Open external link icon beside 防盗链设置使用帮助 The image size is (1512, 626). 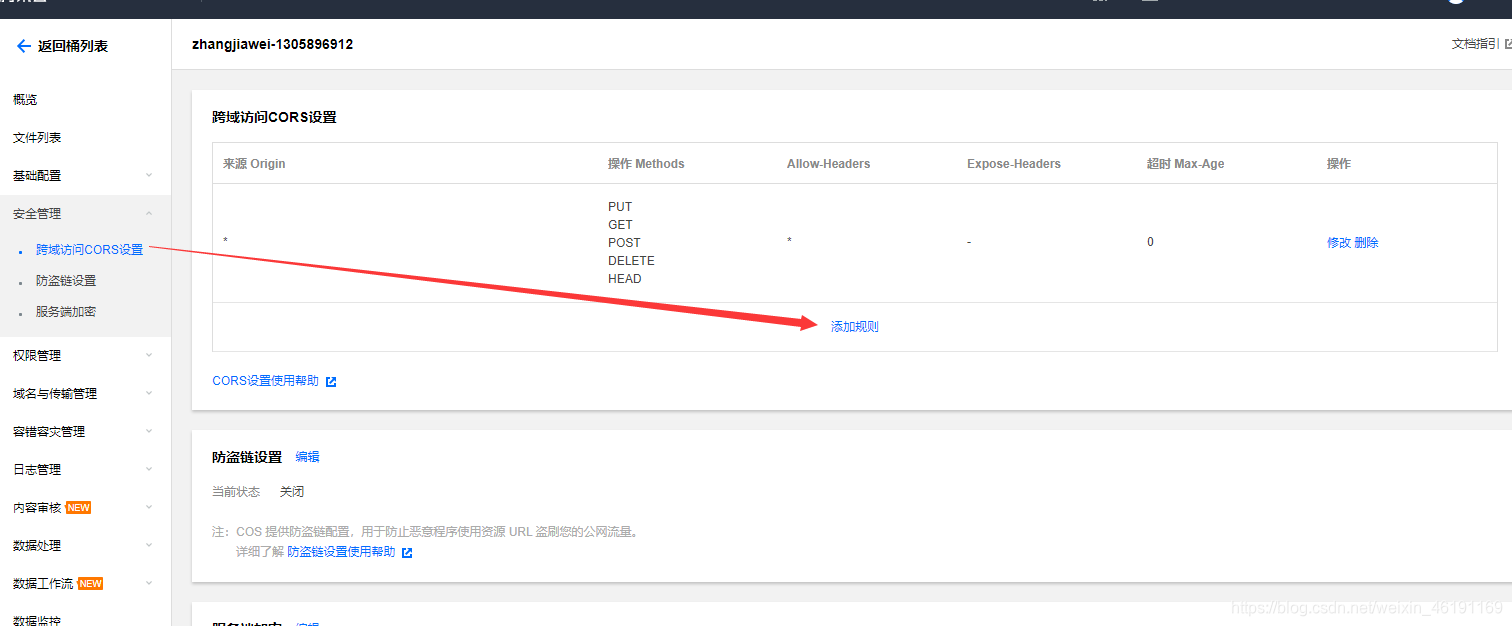pyautogui.click(x=407, y=552)
